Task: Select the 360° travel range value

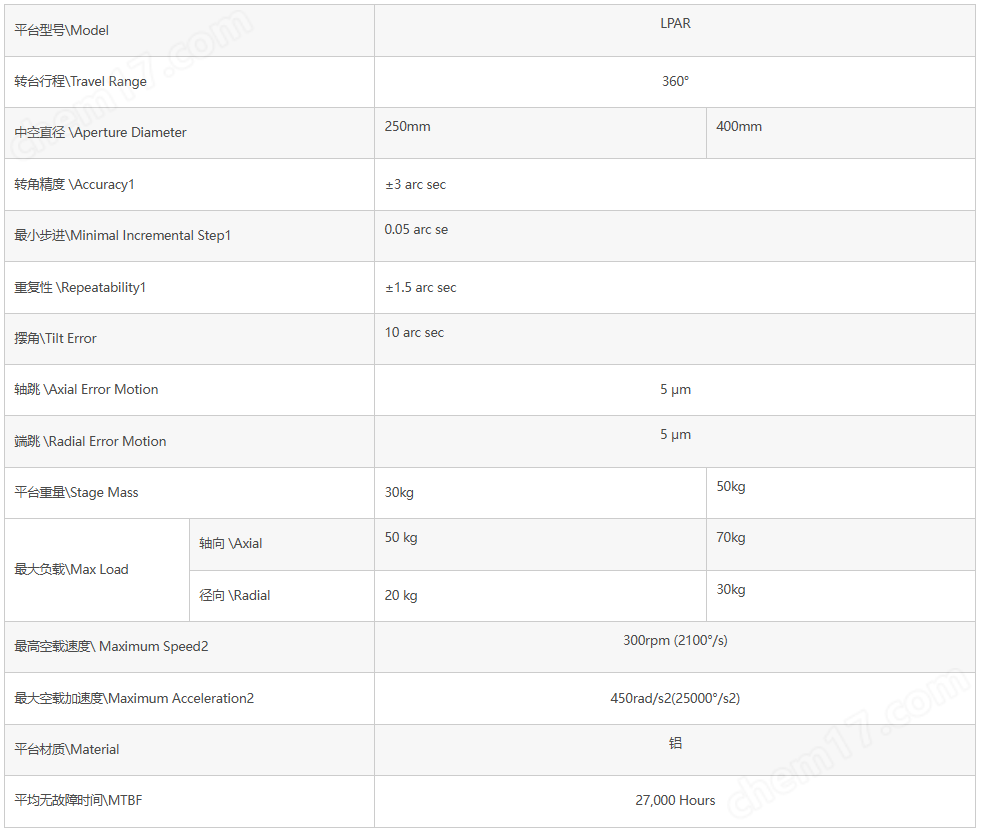Action: (674, 81)
